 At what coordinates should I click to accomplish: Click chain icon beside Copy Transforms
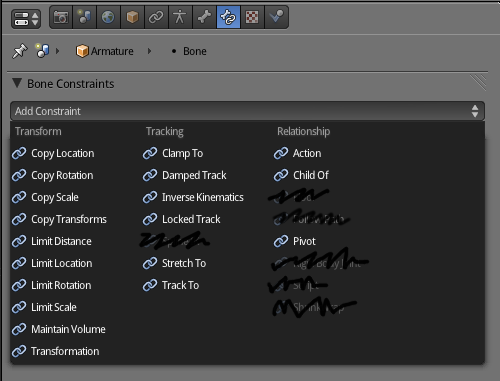coord(19,219)
